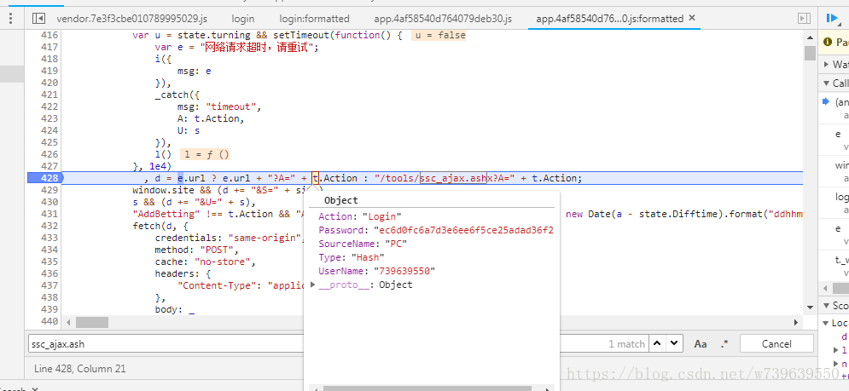The height and width of the screenshot is (391, 849).
Task: Click the code editor vertical scrollbar thumb
Action: click(x=810, y=53)
